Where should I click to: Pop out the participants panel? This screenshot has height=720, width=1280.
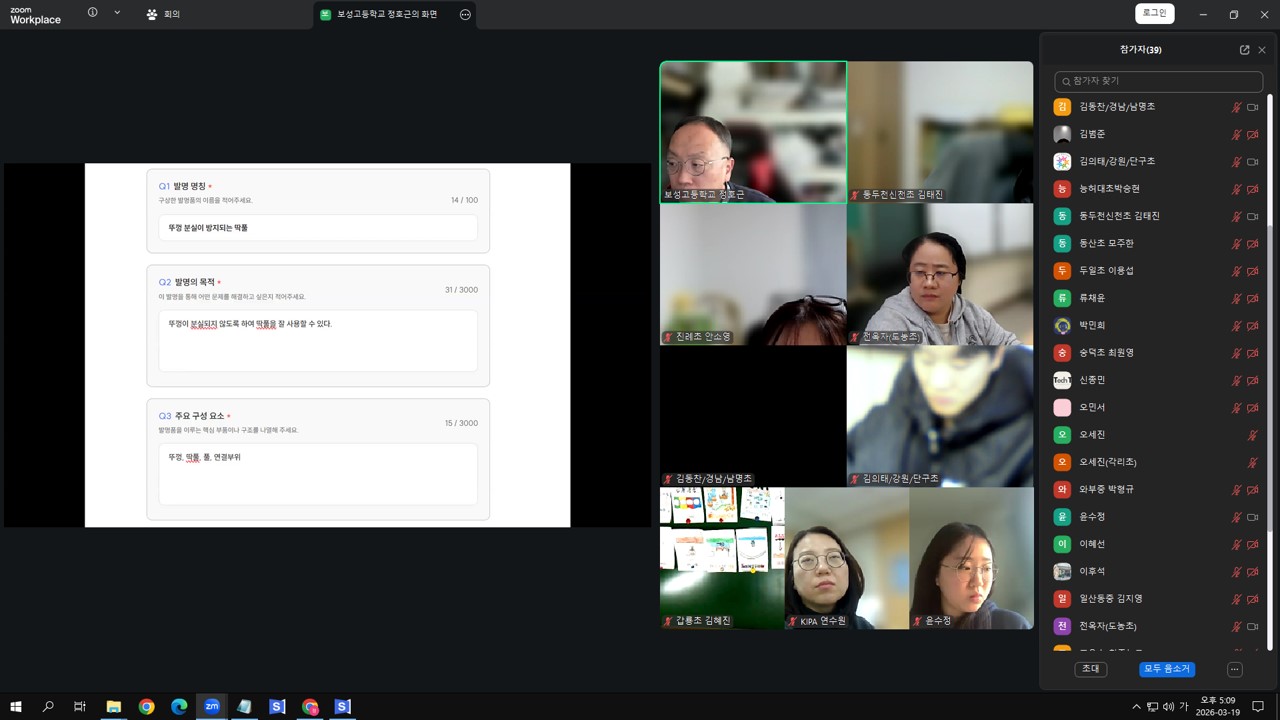tap(1244, 50)
